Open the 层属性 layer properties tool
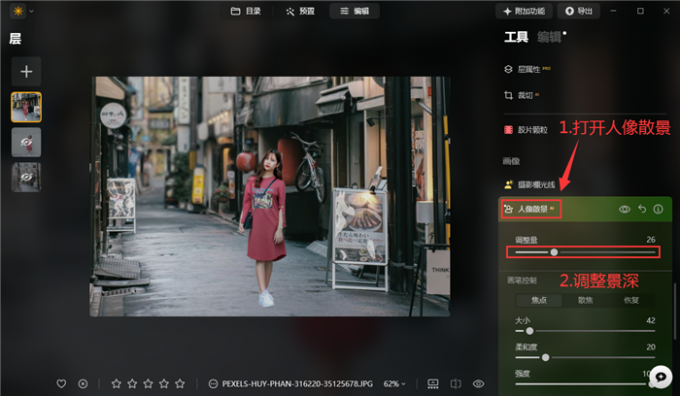Screen dimensions: 680x396 [527, 69]
